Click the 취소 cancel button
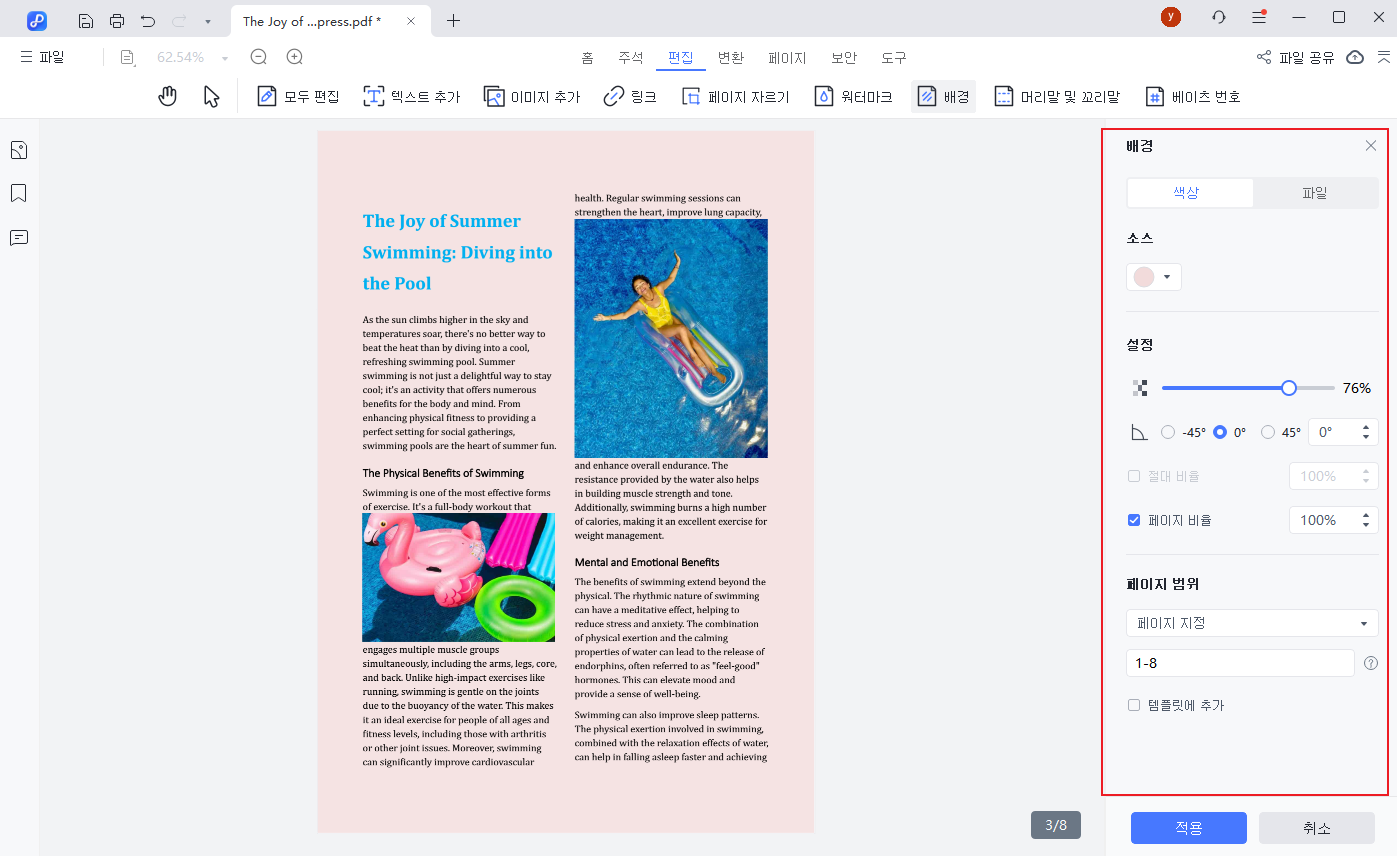This screenshot has height=856, width=1397. tap(1316, 828)
